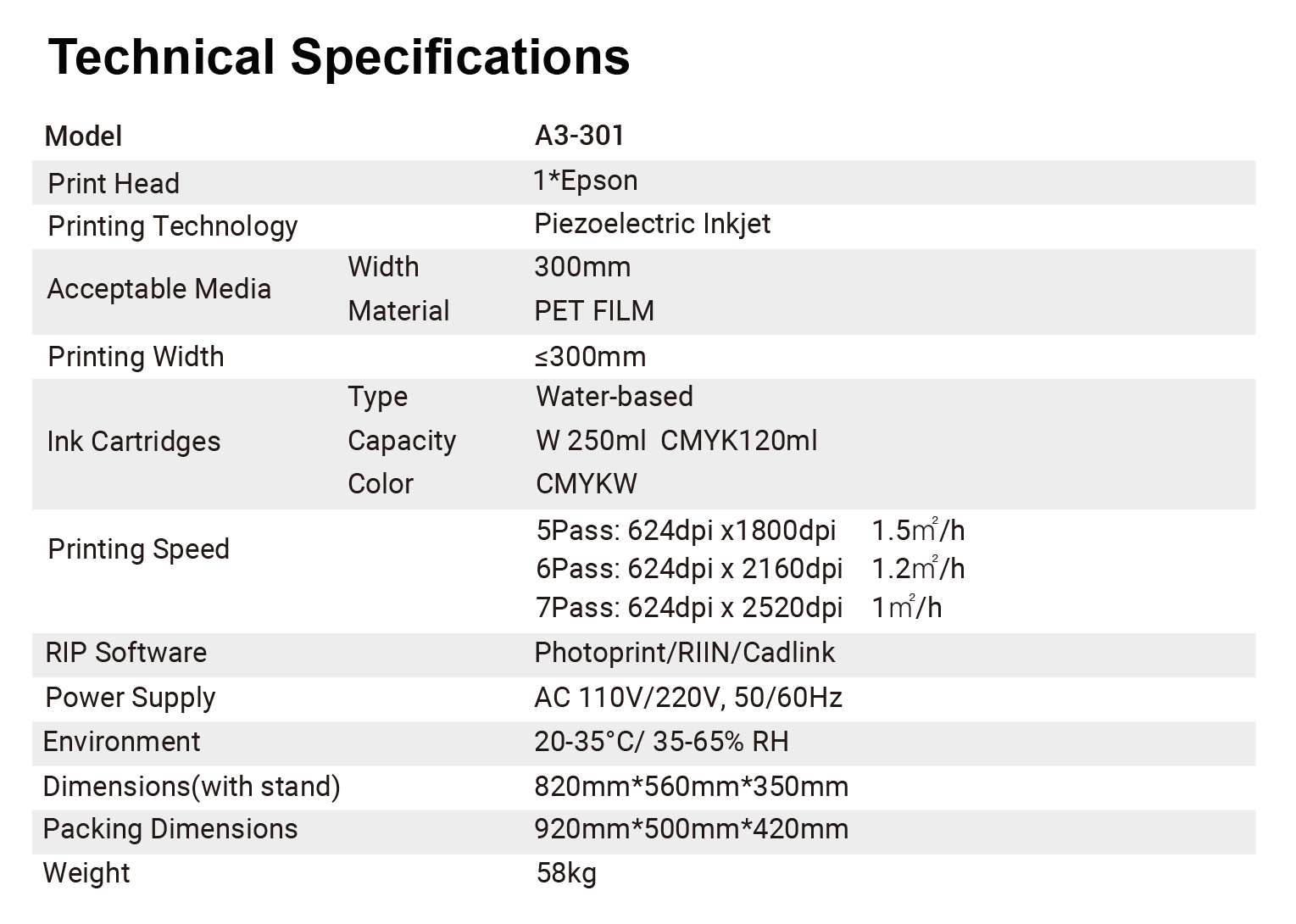Image resolution: width=1296 pixels, height=924 pixels.
Task: Click the Piezoelectric Inkjet text
Action: pyautogui.click(x=652, y=224)
